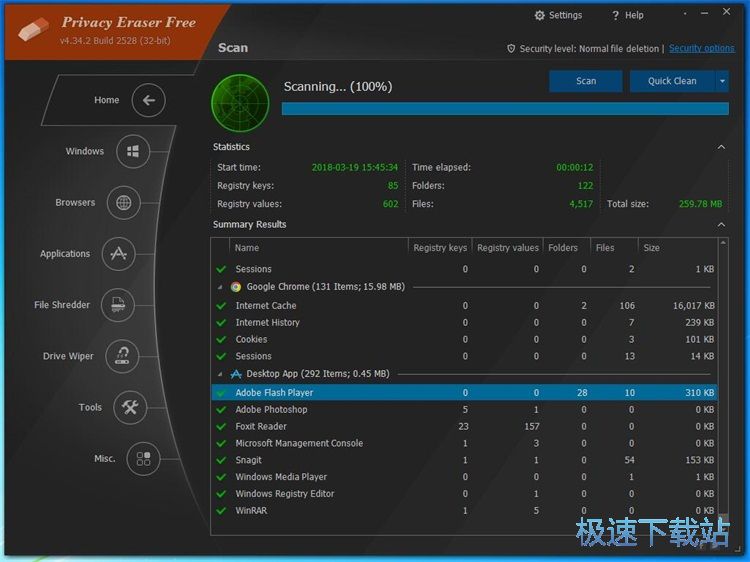Viewport: 750px width, 562px height.
Task: Click the Total size value 259.78 MB
Action: click(x=700, y=204)
